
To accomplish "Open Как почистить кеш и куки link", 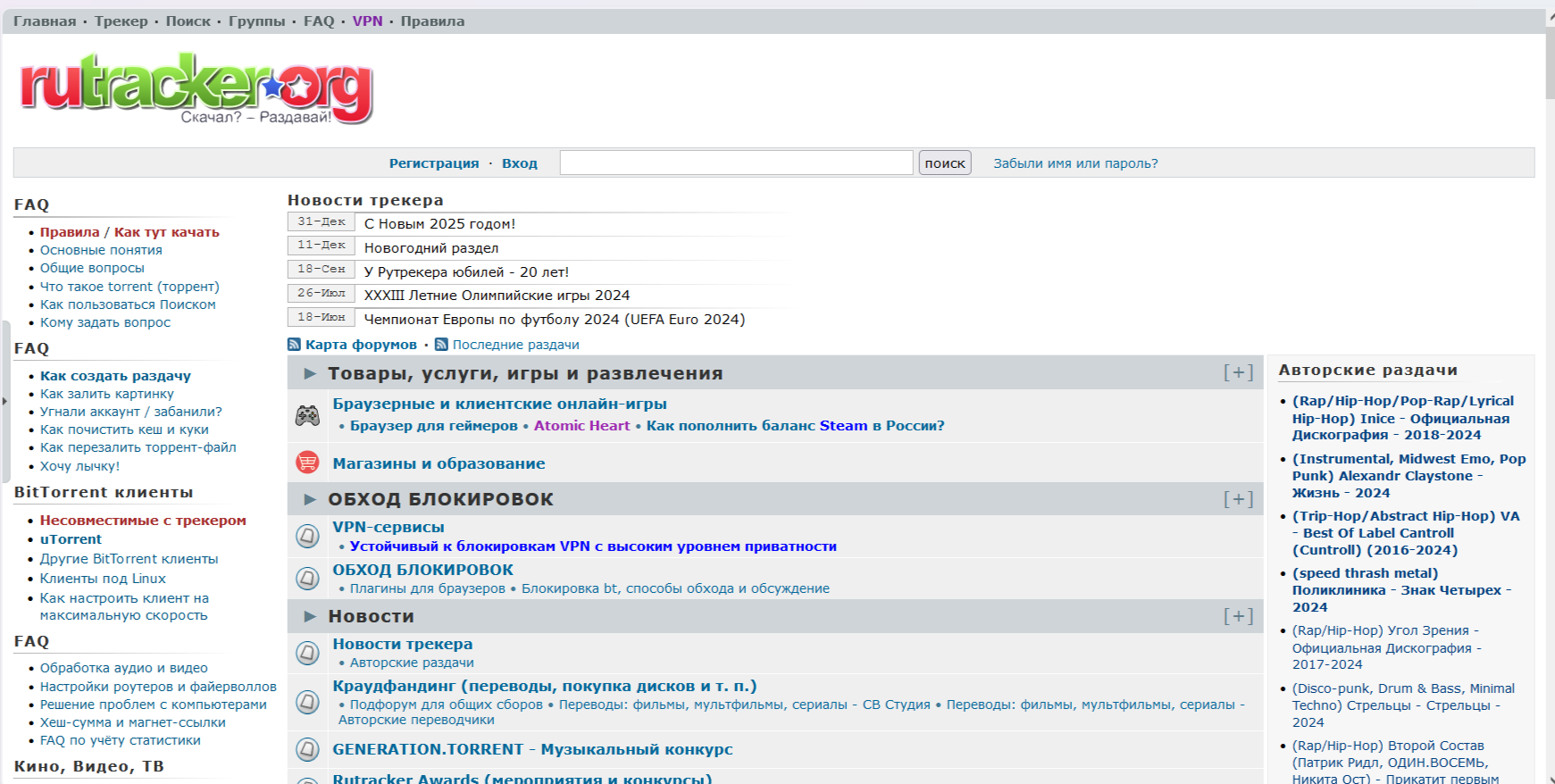I will (x=124, y=430).
